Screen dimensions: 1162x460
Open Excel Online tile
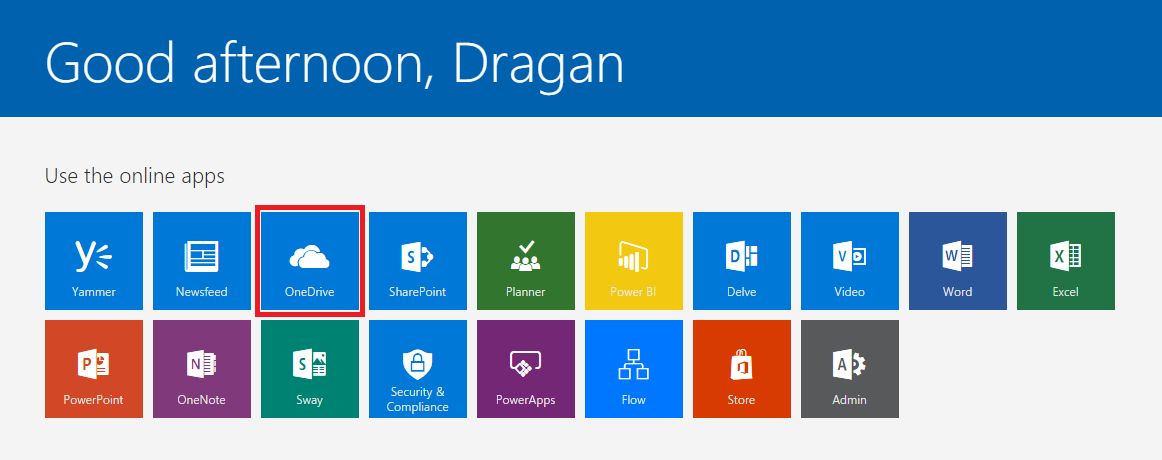coord(1066,261)
